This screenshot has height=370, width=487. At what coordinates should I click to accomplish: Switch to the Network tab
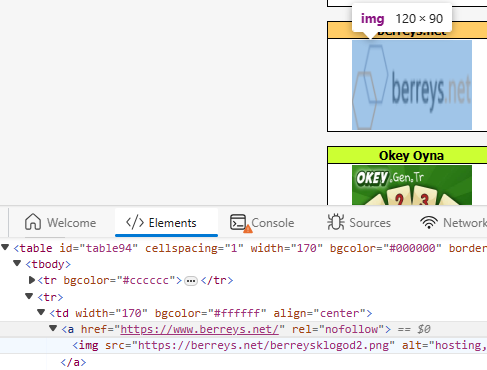pyautogui.click(x=453, y=223)
